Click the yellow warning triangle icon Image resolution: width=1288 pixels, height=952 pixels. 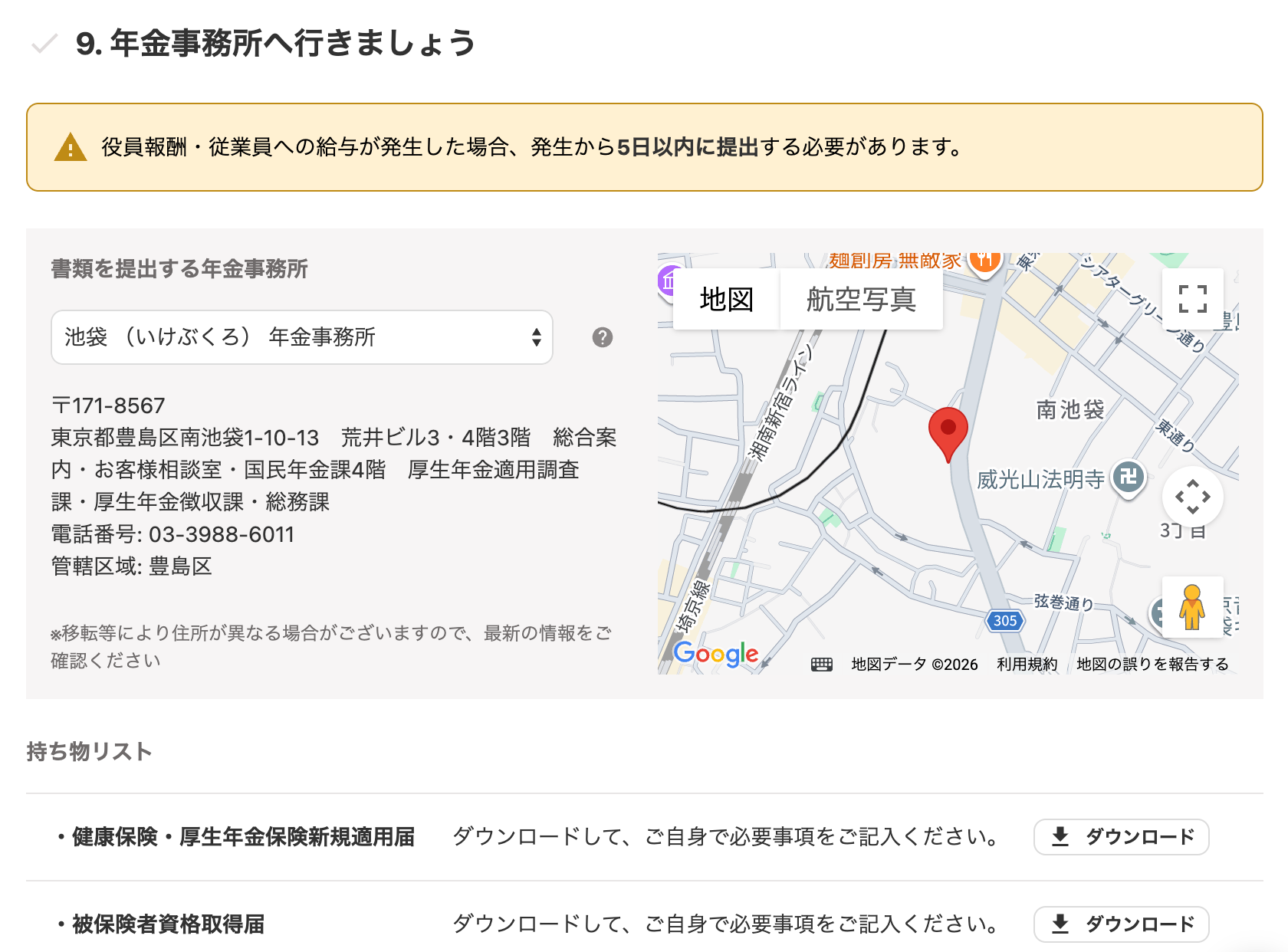(71, 146)
